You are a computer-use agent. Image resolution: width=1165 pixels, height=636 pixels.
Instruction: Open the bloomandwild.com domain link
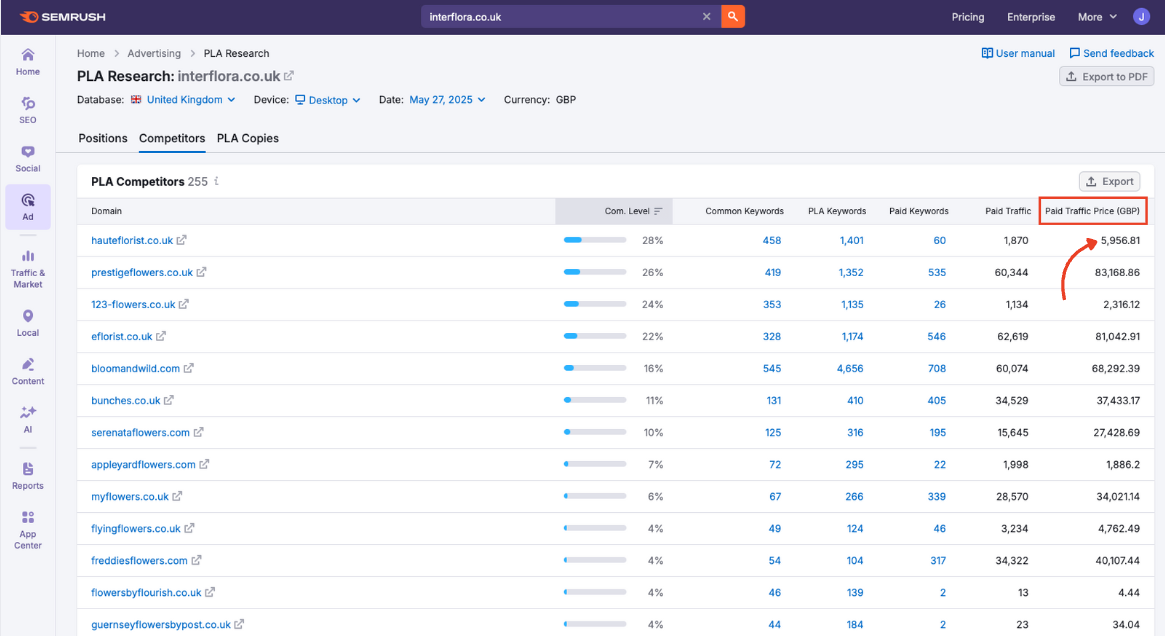[135, 369]
